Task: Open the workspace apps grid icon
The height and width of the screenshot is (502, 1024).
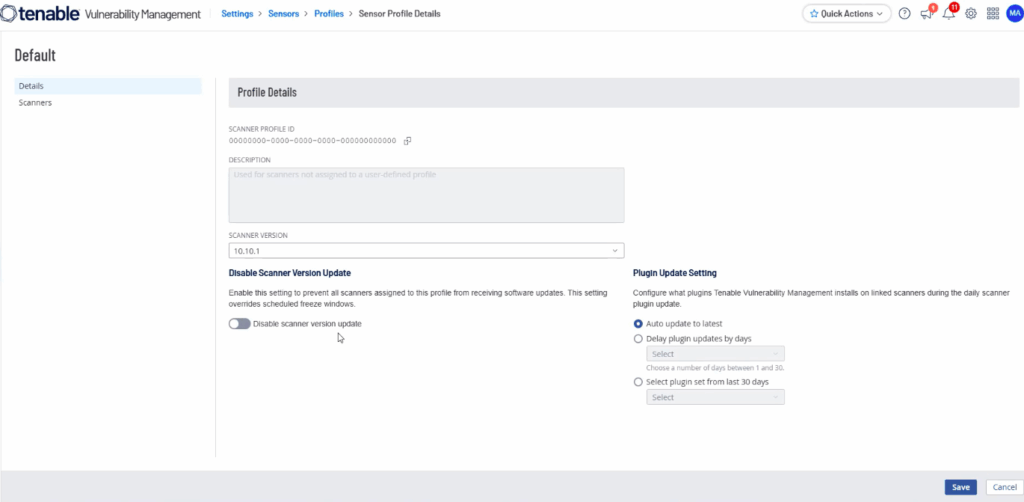Action: 992,14
